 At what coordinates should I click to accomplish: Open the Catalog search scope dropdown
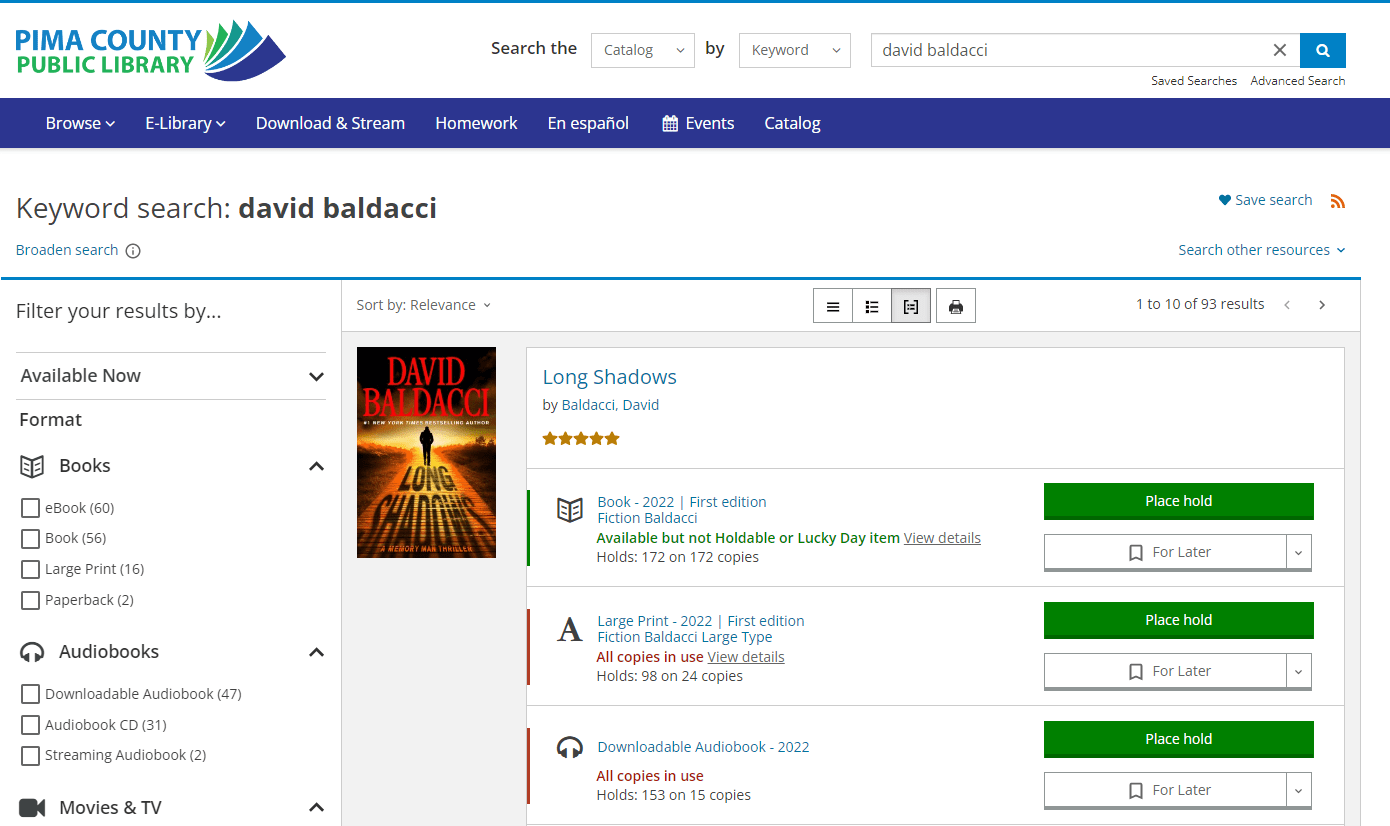[x=643, y=50]
